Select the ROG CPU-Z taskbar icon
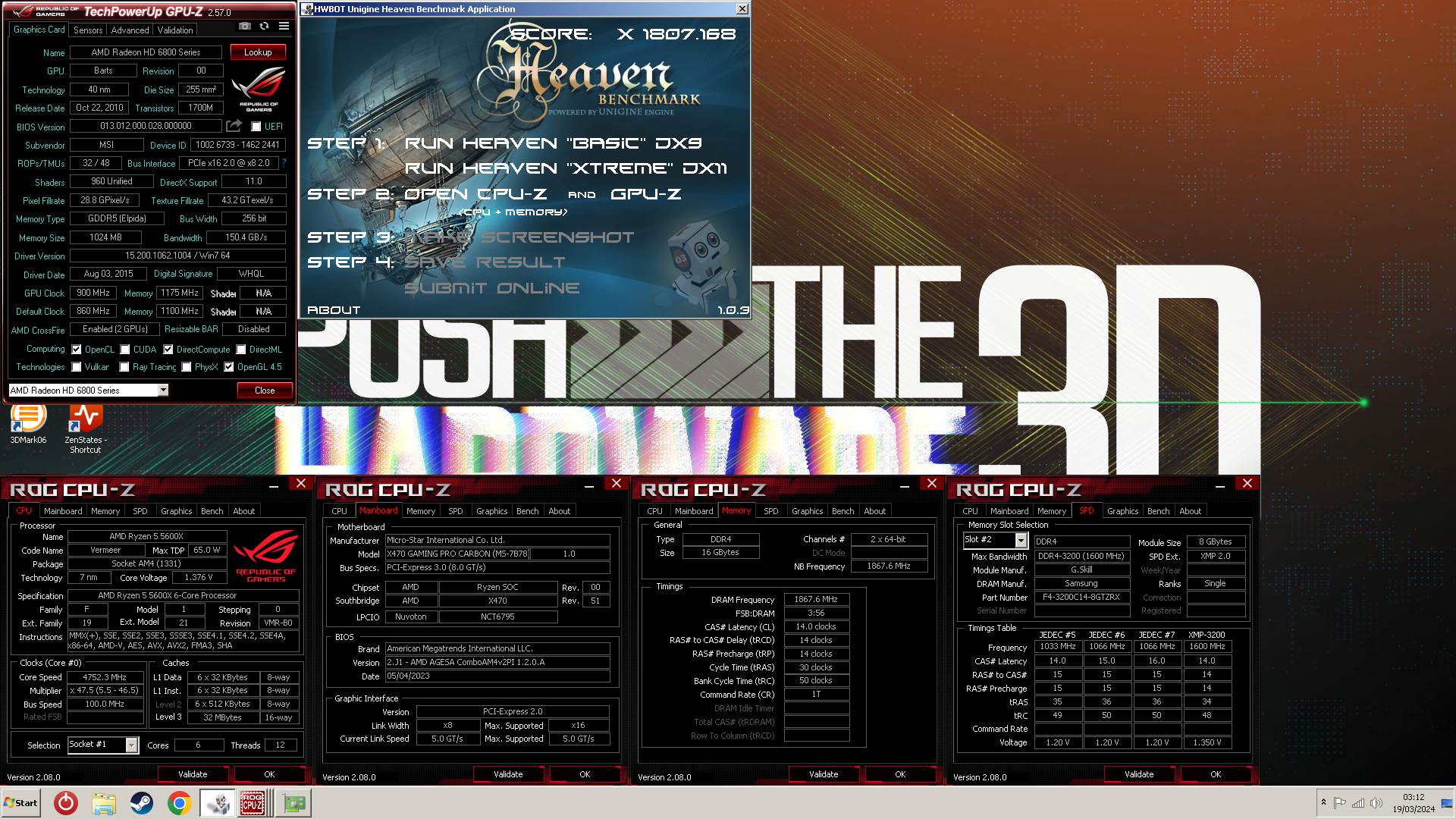 253,803
